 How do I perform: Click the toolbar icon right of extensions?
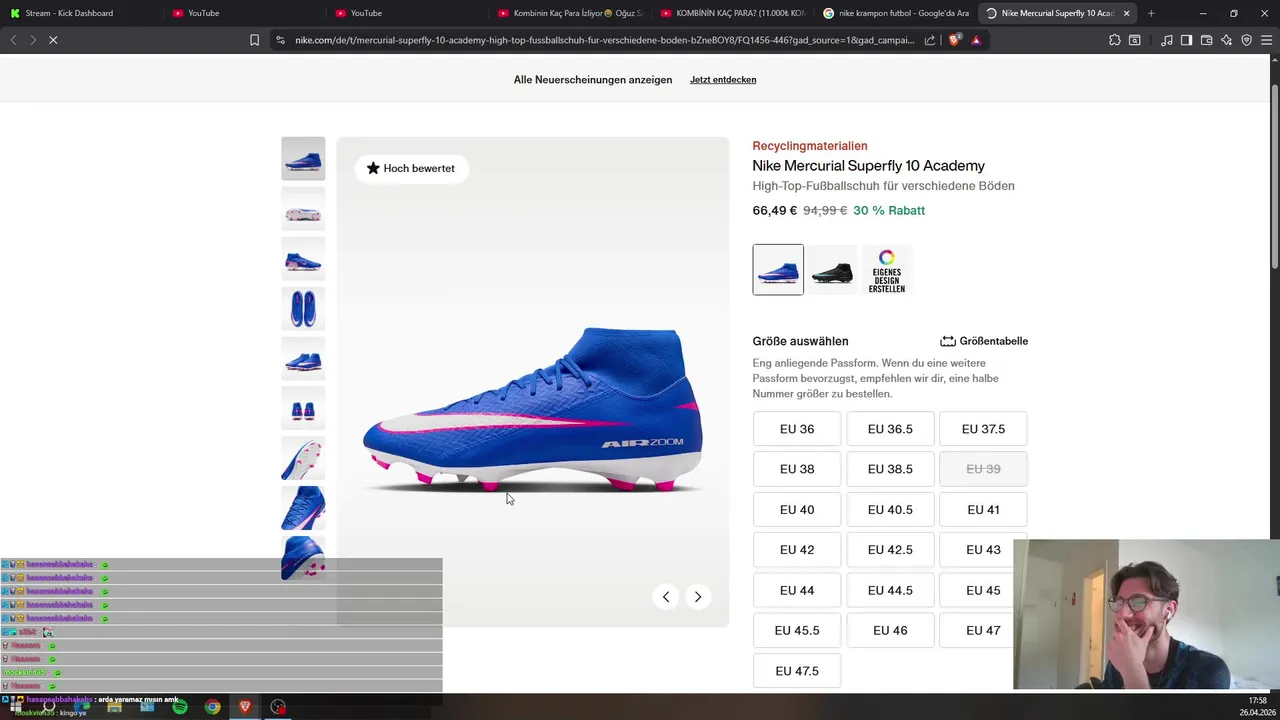point(1135,40)
